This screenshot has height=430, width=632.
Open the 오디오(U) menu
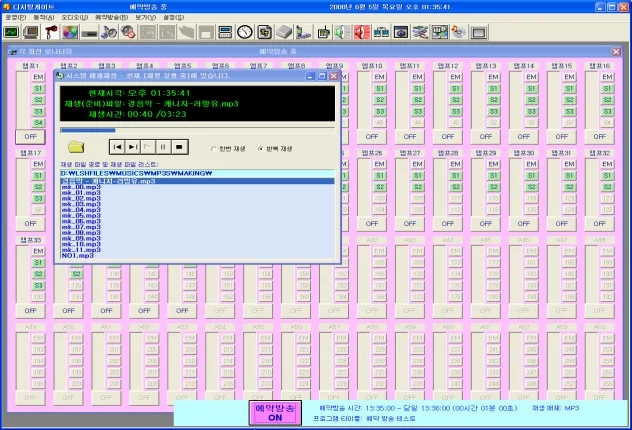click(75, 17)
